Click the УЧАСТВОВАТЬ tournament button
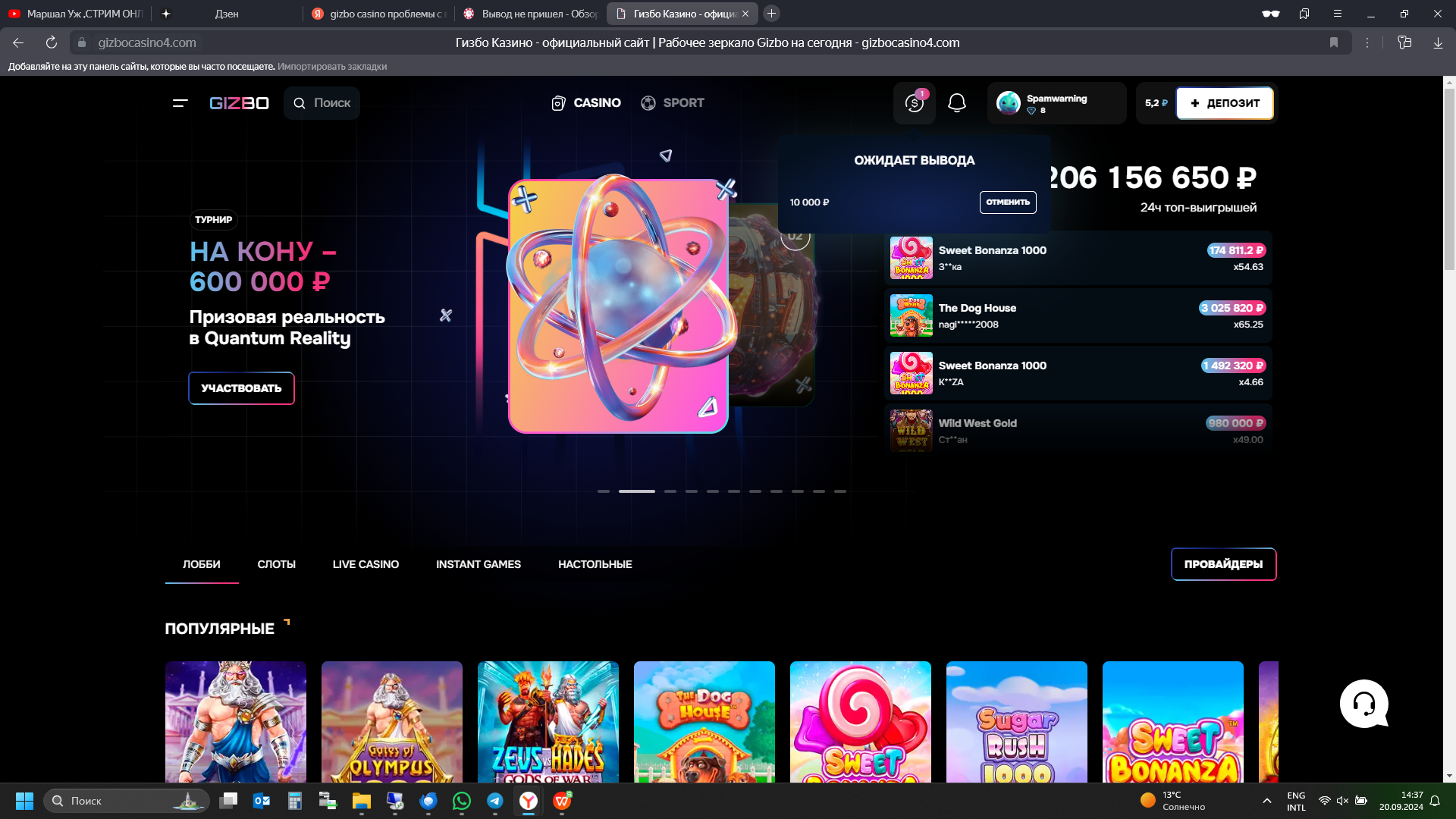Screen dimensions: 1456x819 pyautogui.click(x=241, y=388)
